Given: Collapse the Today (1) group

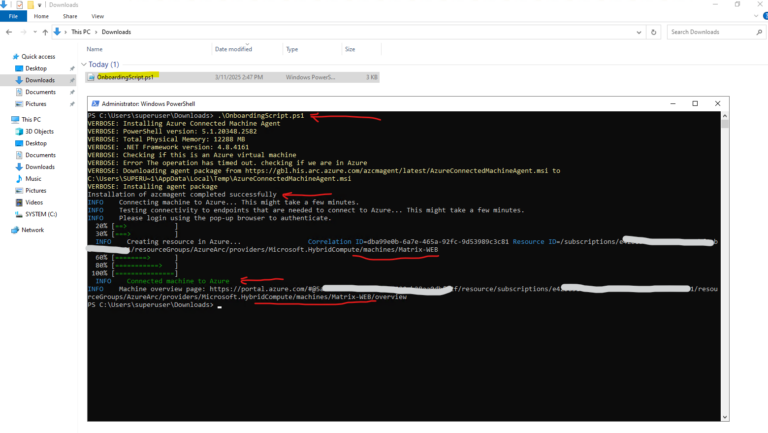Looking at the screenshot, I should (x=84, y=64).
